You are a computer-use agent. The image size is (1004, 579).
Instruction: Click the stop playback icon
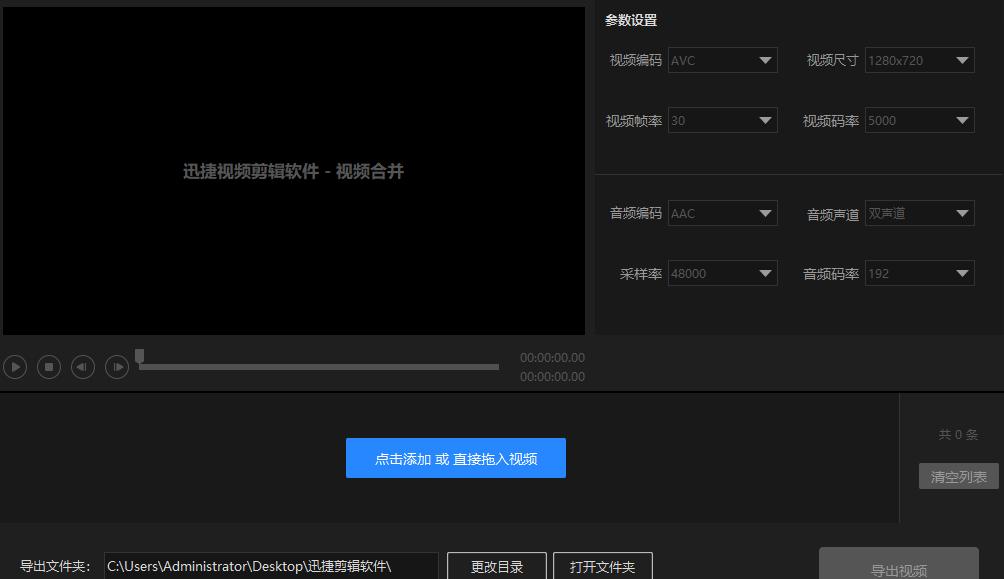click(x=48, y=367)
